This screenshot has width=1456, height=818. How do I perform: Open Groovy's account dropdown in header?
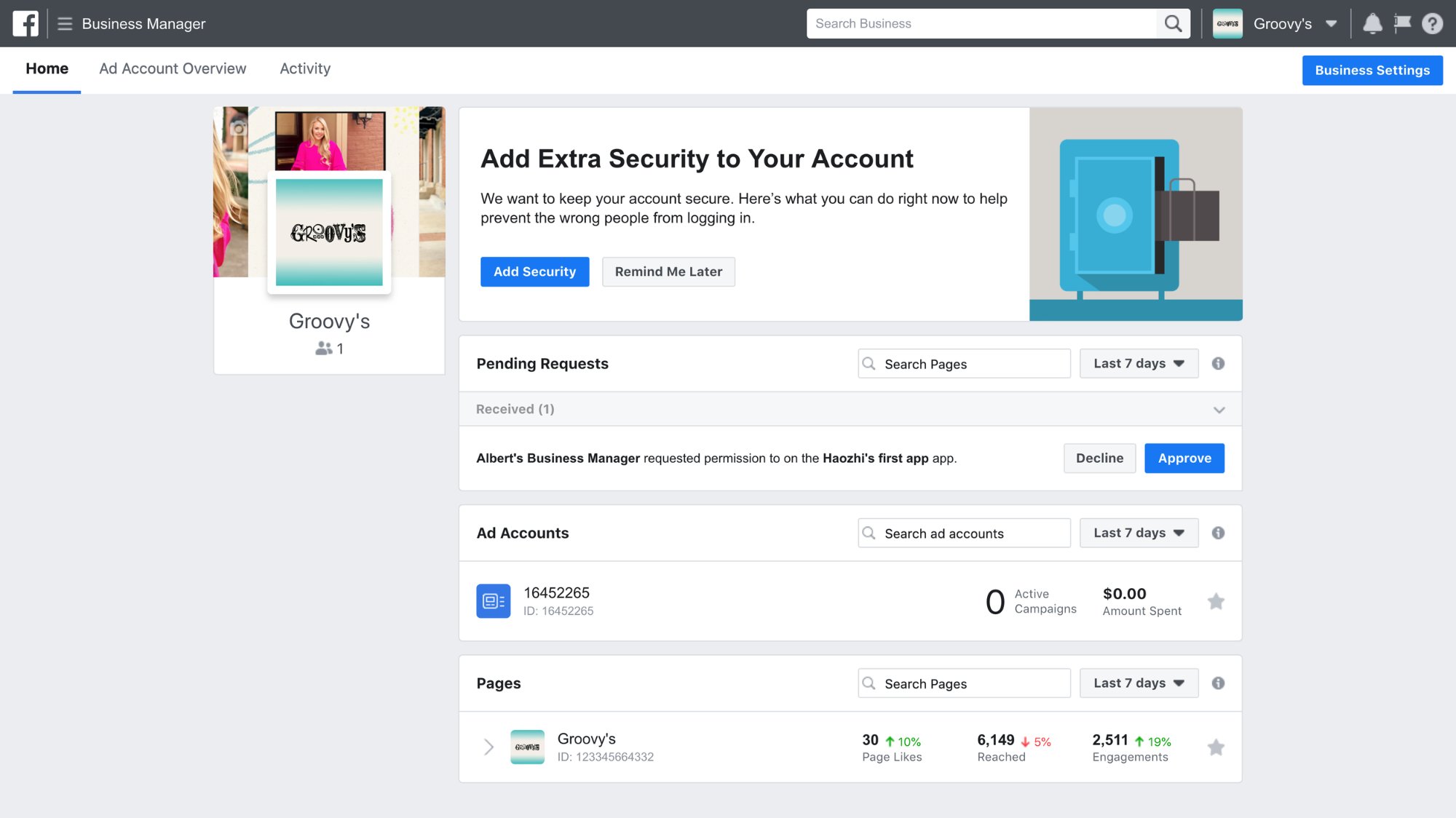point(1331,23)
